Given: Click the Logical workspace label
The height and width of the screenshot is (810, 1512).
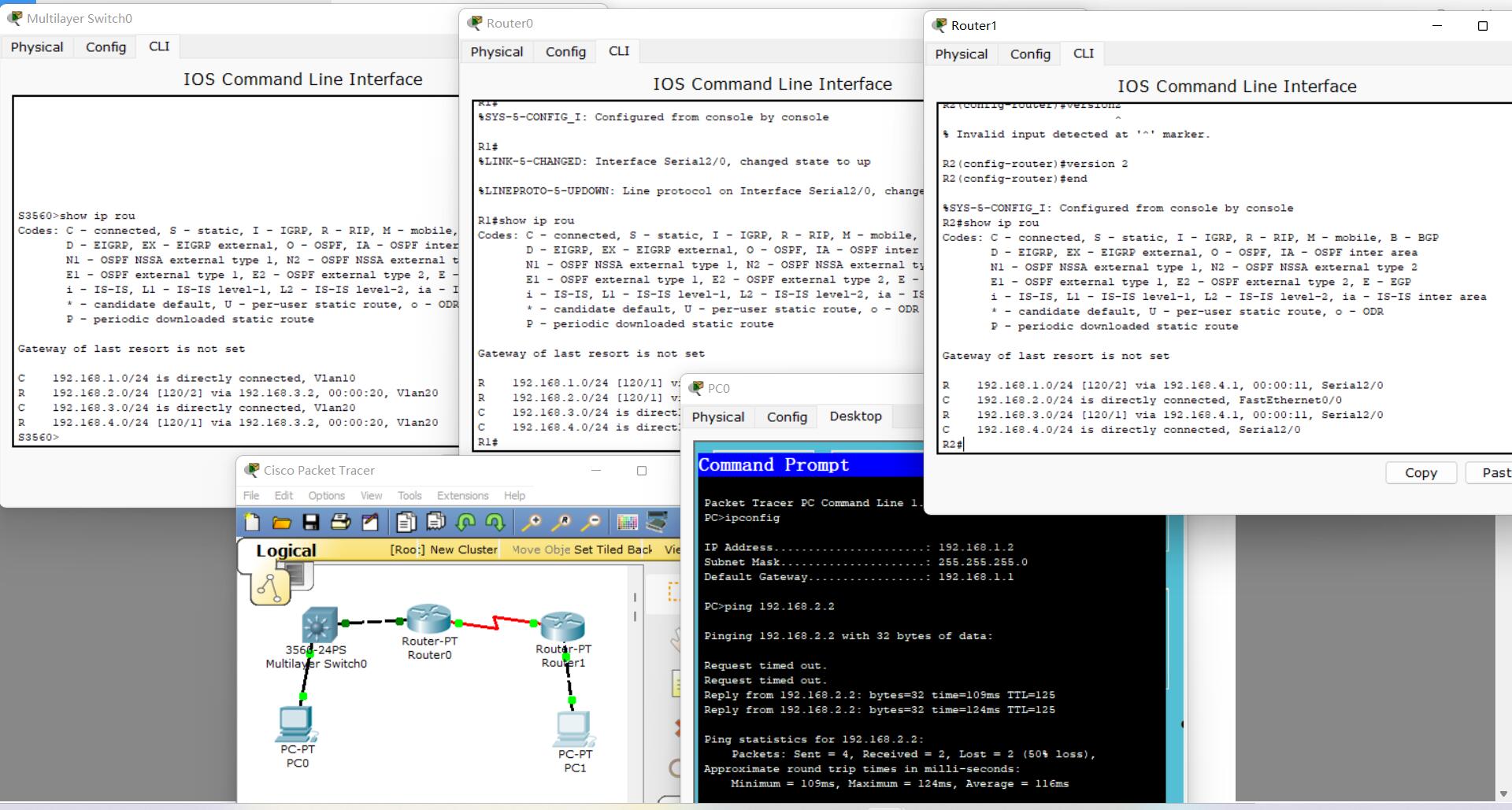Looking at the screenshot, I should coord(286,550).
